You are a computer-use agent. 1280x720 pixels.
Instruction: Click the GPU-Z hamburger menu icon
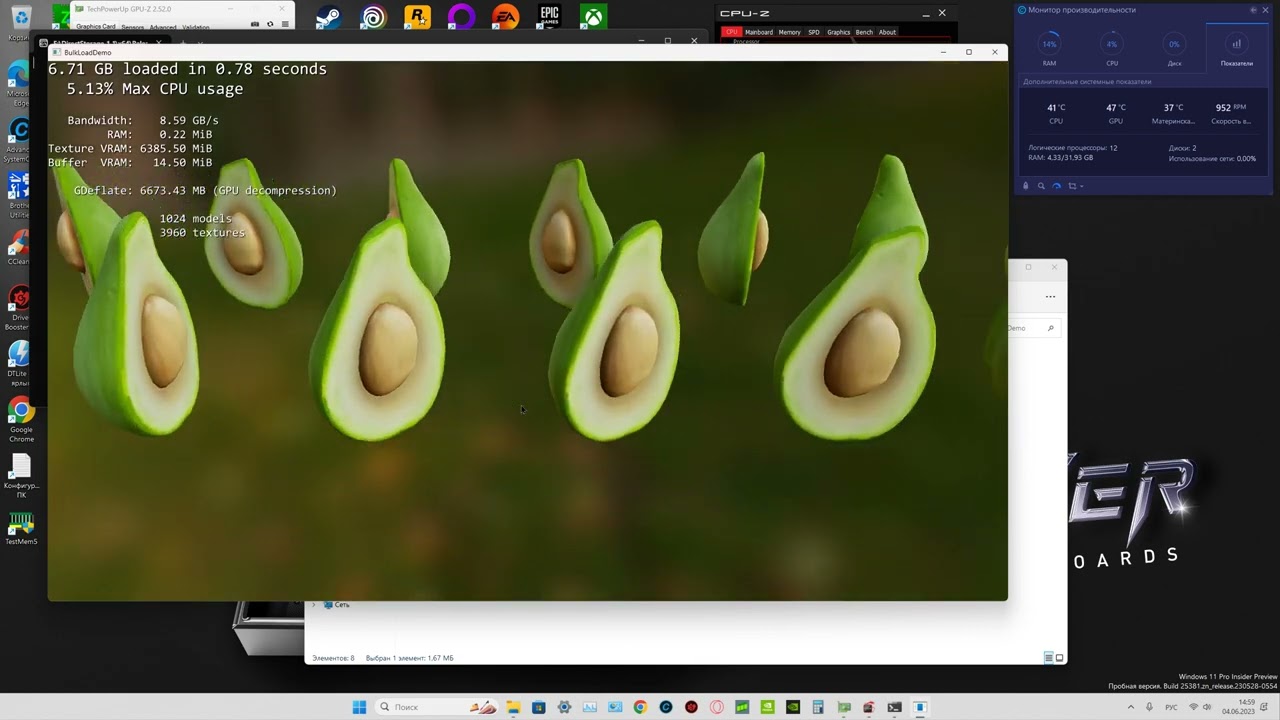284,24
